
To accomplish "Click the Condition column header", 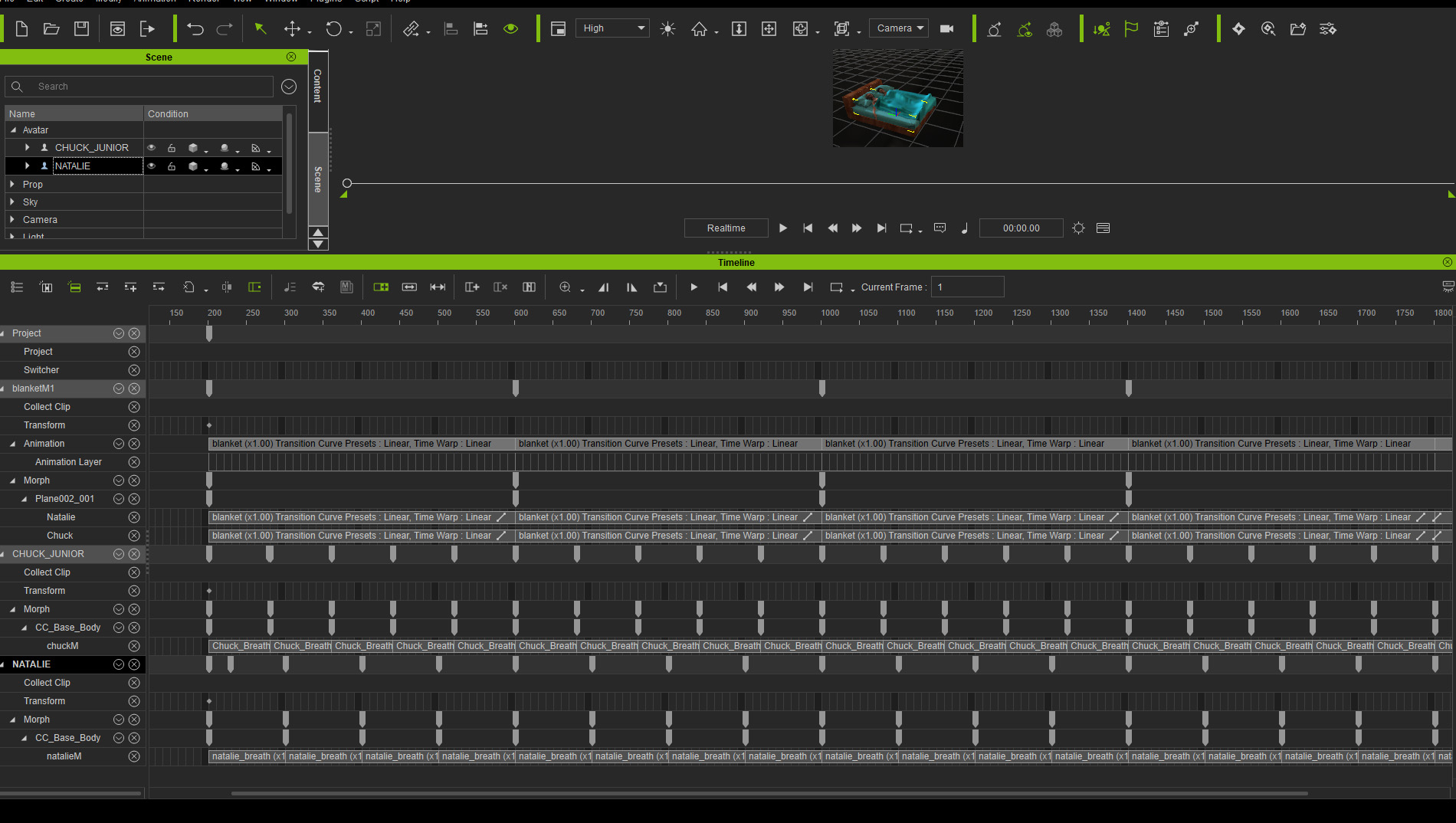I will point(213,113).
